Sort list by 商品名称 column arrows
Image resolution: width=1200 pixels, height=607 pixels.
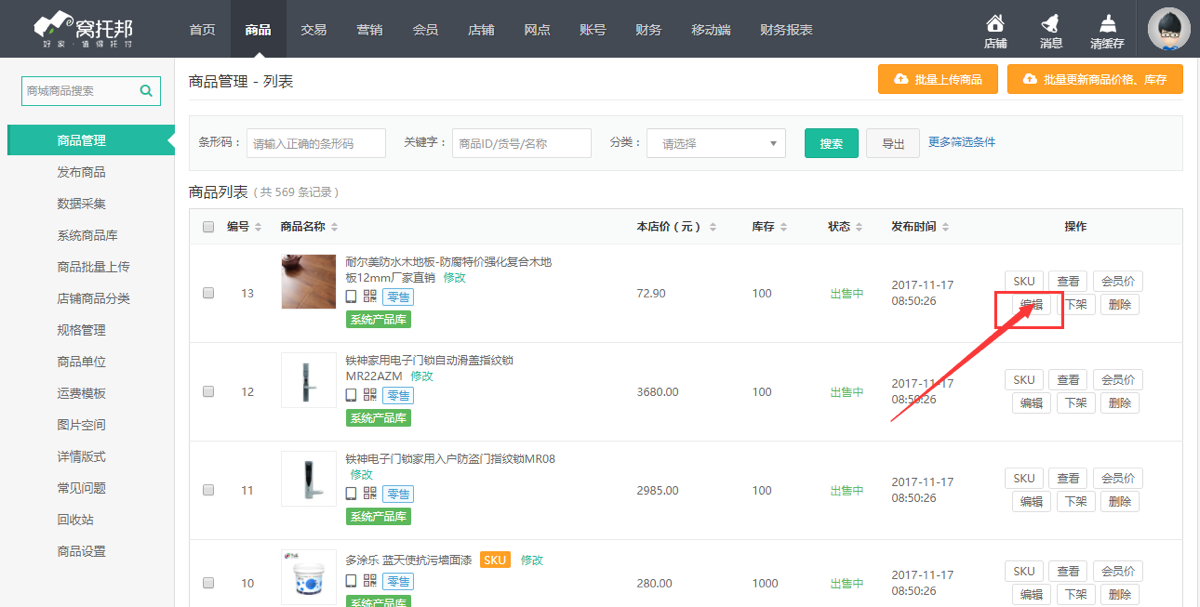(x=334, y=227)
